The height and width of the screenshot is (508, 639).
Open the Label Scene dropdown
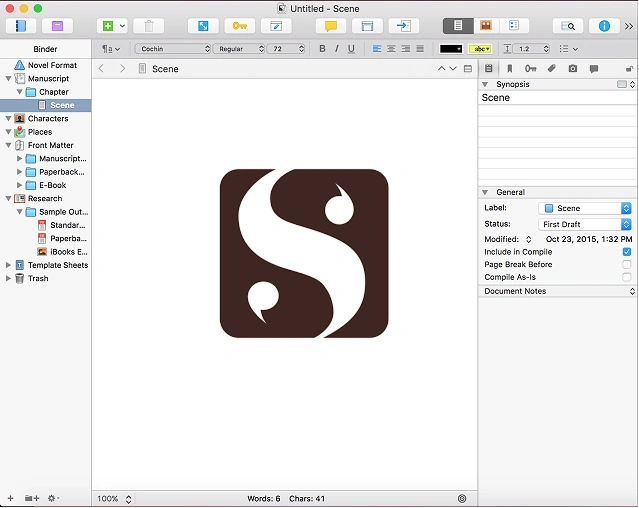(585, 208)
